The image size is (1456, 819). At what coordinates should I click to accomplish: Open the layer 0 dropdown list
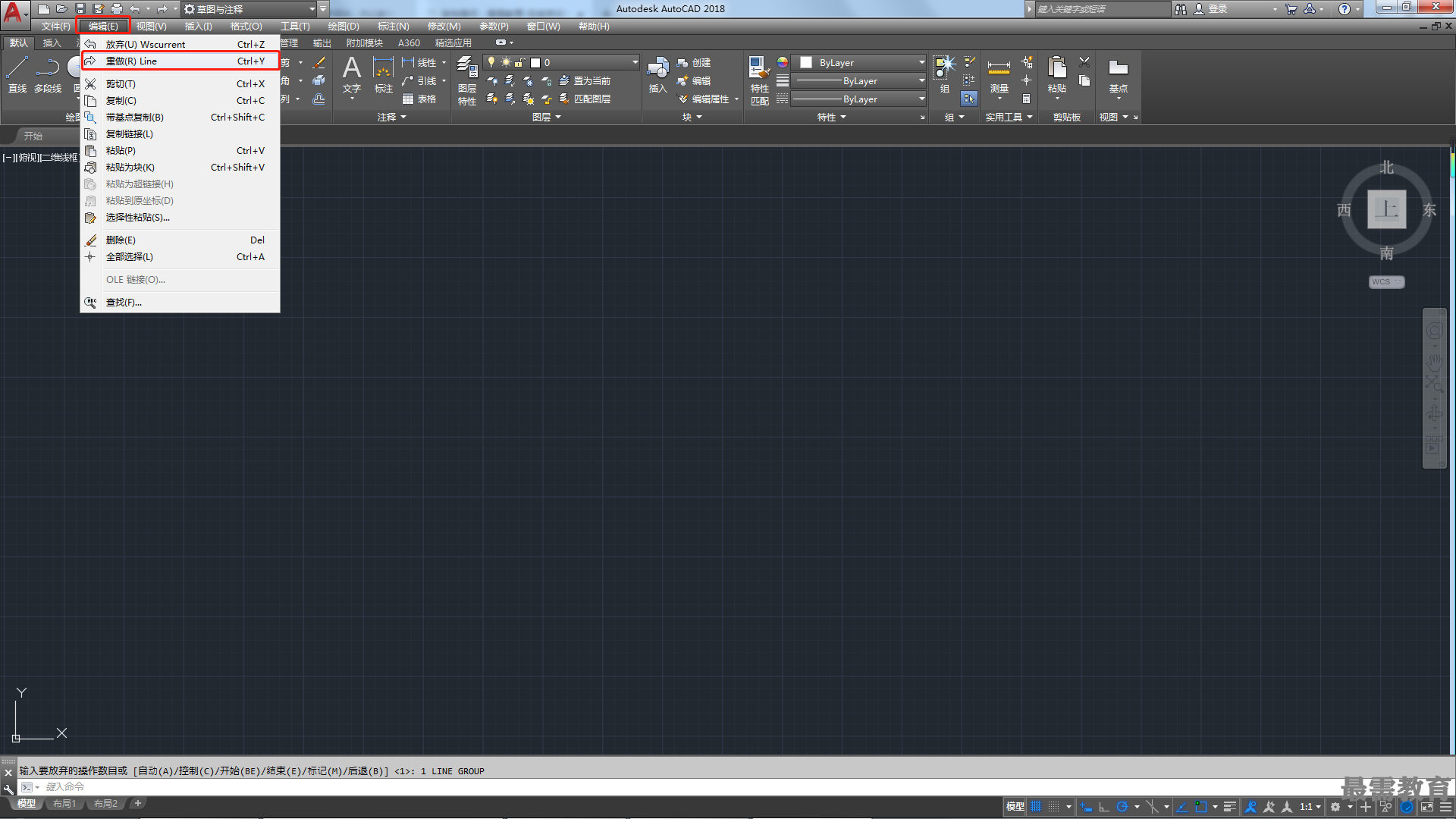pos(561,62)
